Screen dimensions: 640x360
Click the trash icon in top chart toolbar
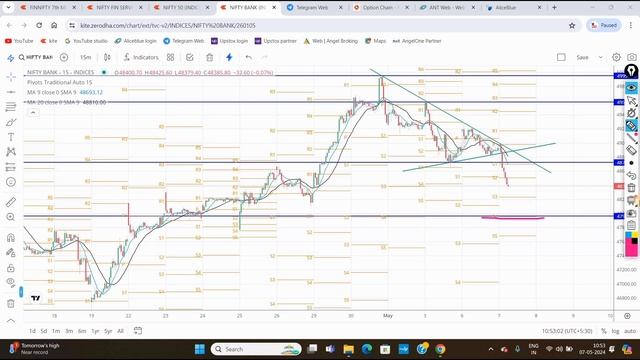pyautogui.click(x=209, y=57)
